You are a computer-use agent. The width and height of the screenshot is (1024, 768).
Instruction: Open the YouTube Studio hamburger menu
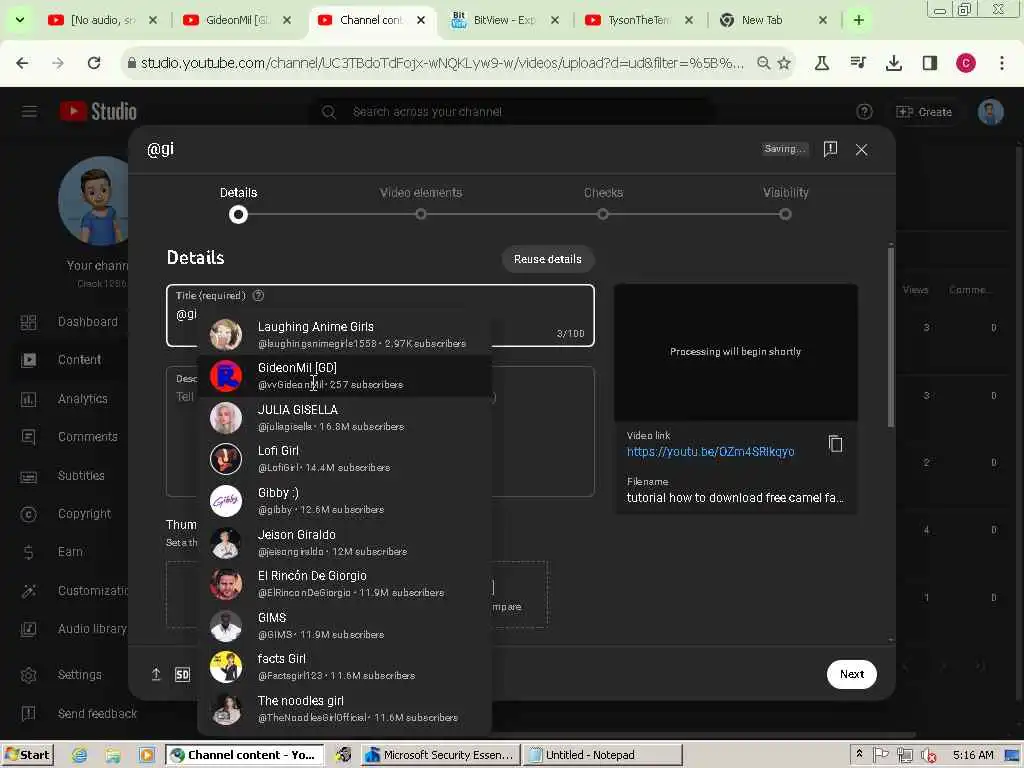[x=29, y=112]
